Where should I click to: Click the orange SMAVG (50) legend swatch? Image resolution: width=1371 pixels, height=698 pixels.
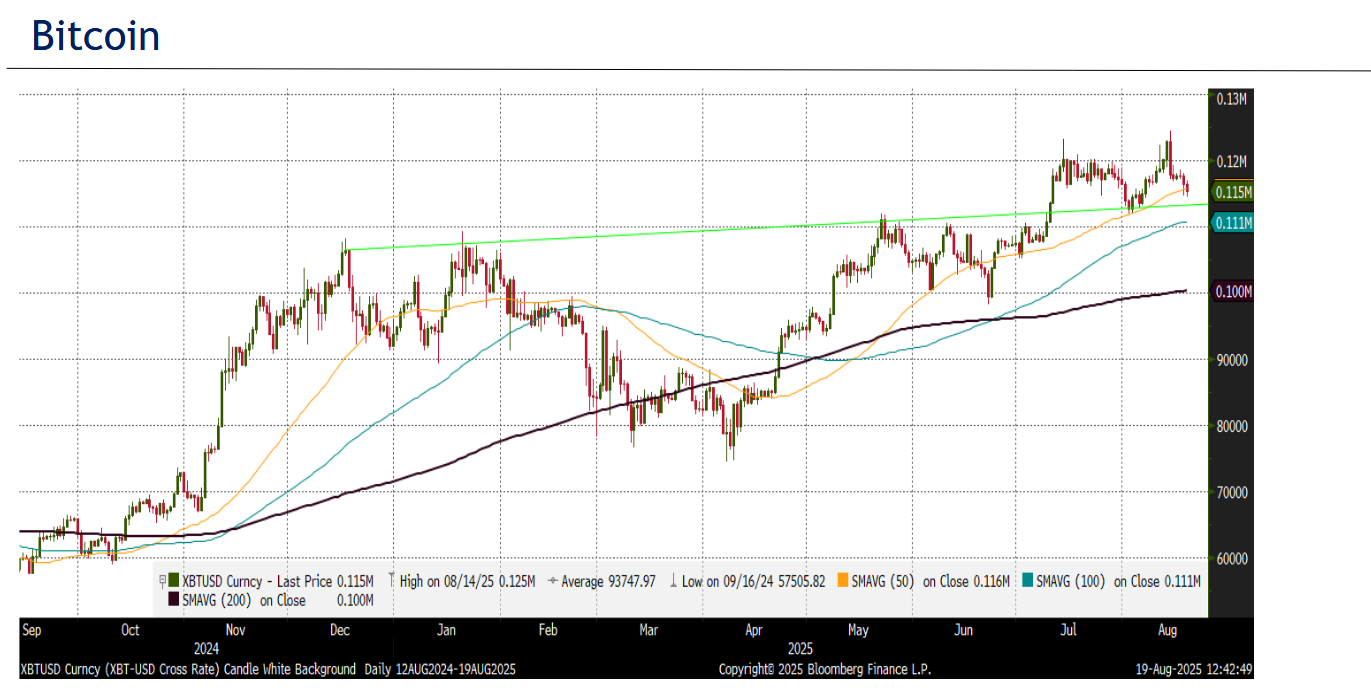[x=843, y=581]
